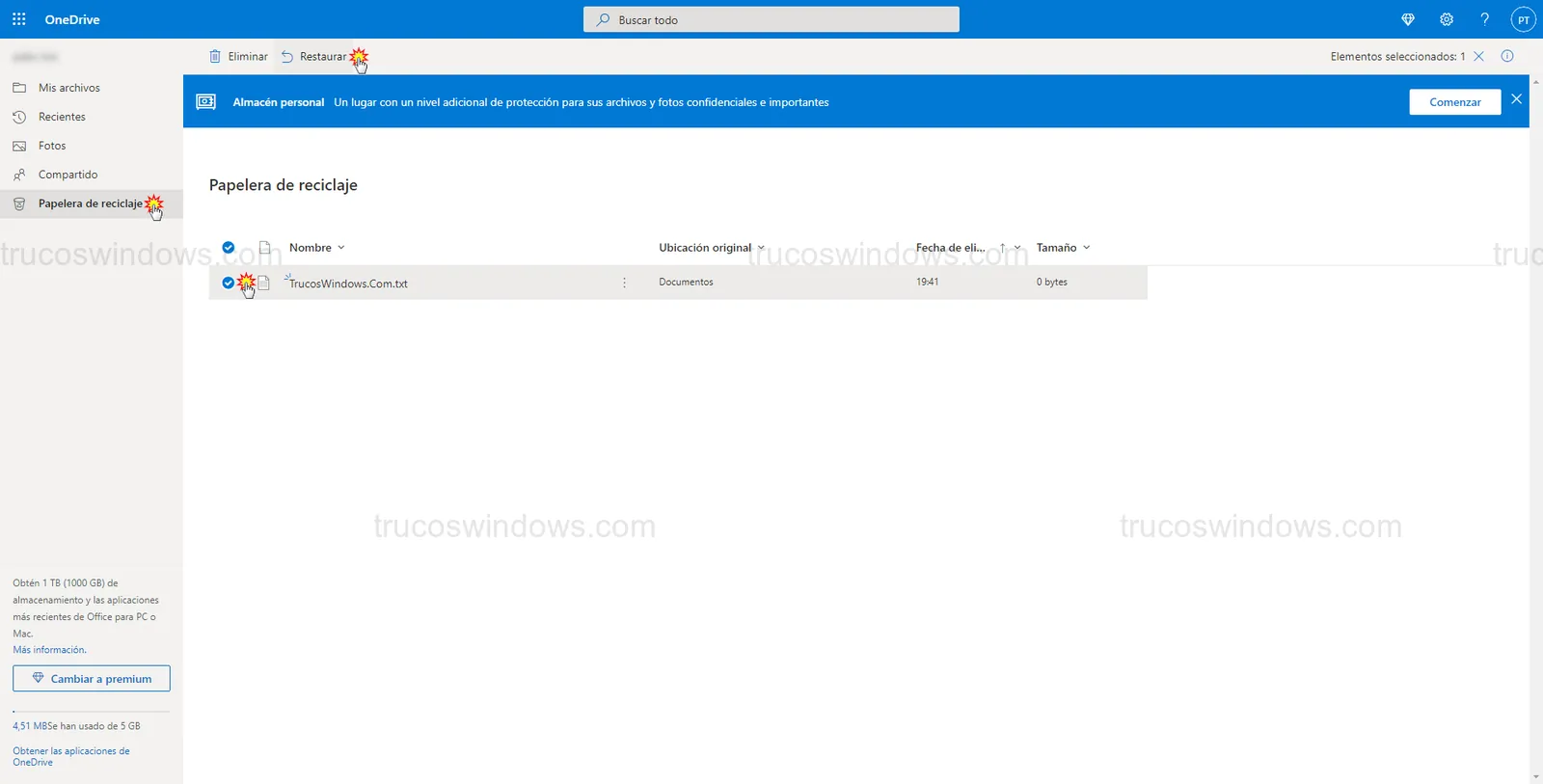Image resolution: width=1543 pixels, height=784 pixels.
Task: Open the PT account profile avatar
Action: (1523, 19)
